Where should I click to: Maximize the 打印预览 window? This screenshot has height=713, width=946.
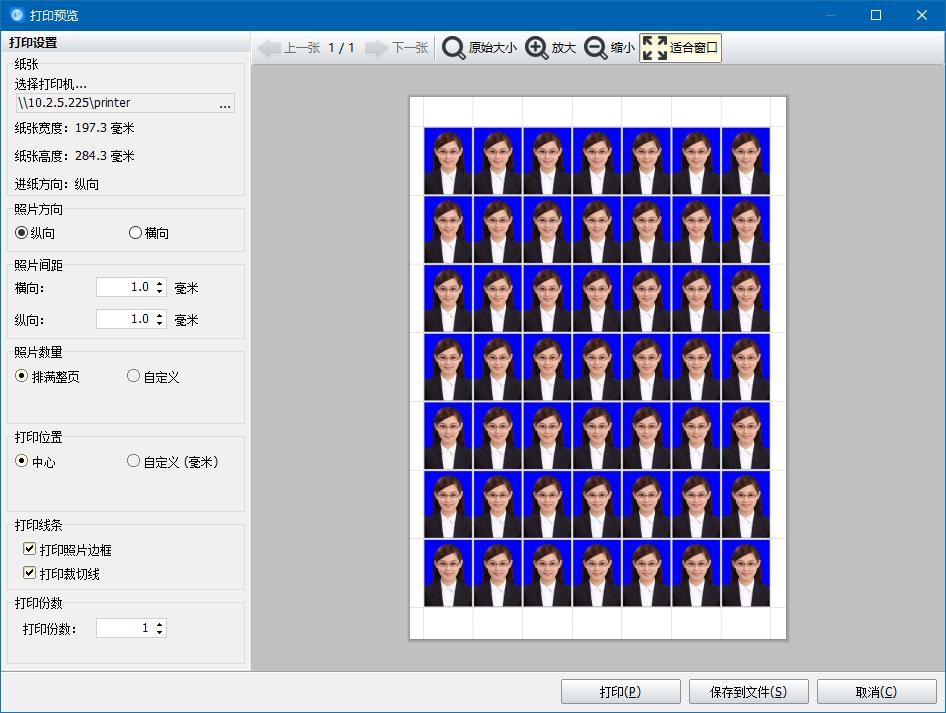(x=876, y=15)
